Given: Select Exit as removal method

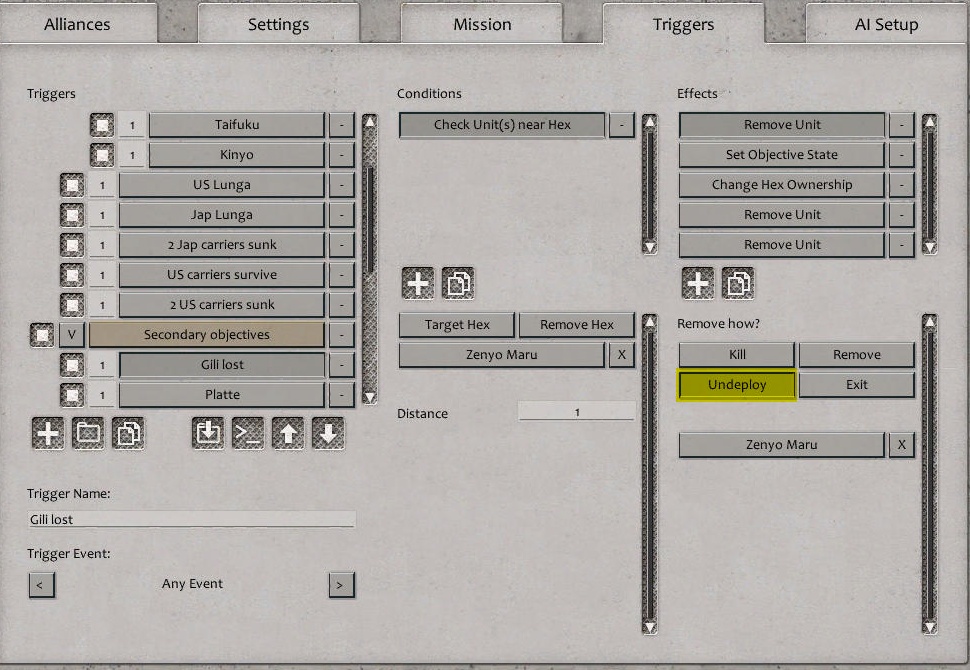Looking at the screenshot, I should pos(857,385).
